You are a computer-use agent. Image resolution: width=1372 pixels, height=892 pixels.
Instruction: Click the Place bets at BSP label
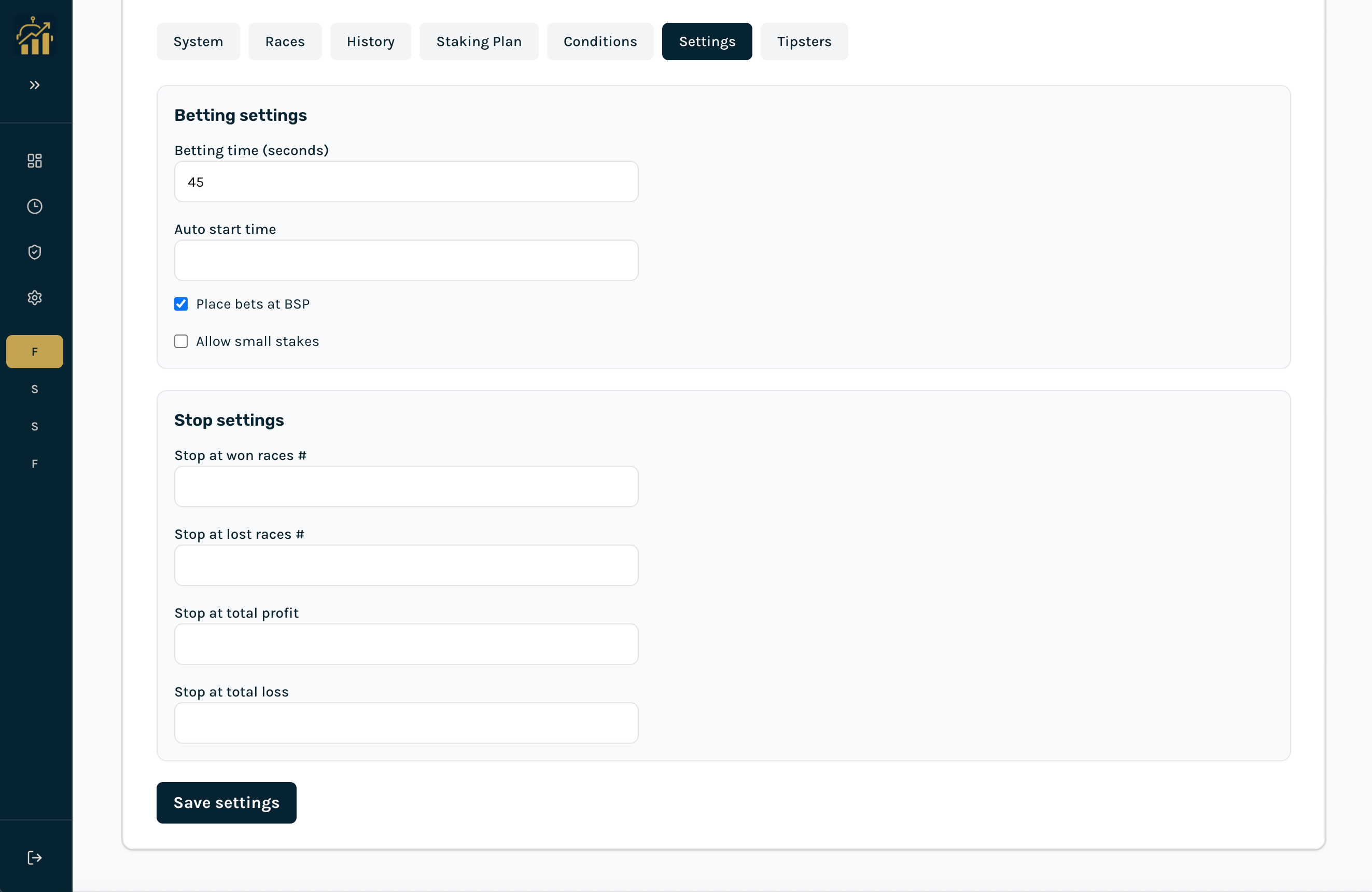coord(253,304)
